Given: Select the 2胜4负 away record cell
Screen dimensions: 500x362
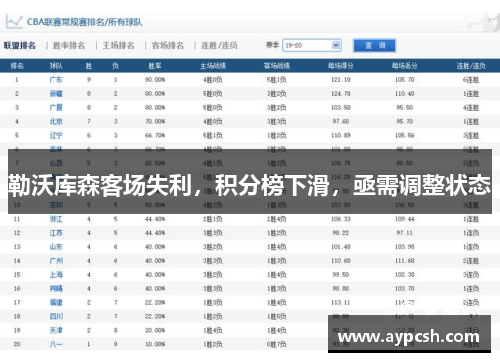Looking at the screenshot, I should 277,219.
